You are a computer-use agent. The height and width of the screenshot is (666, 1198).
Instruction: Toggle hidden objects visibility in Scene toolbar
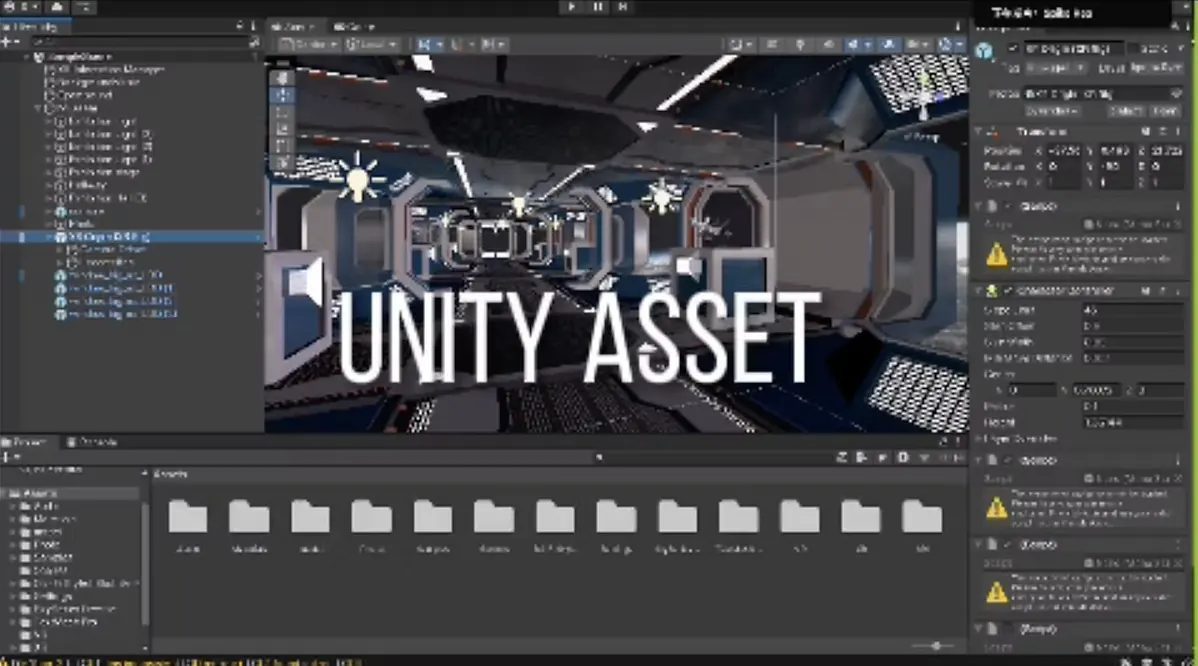click(x=889, y=45)
